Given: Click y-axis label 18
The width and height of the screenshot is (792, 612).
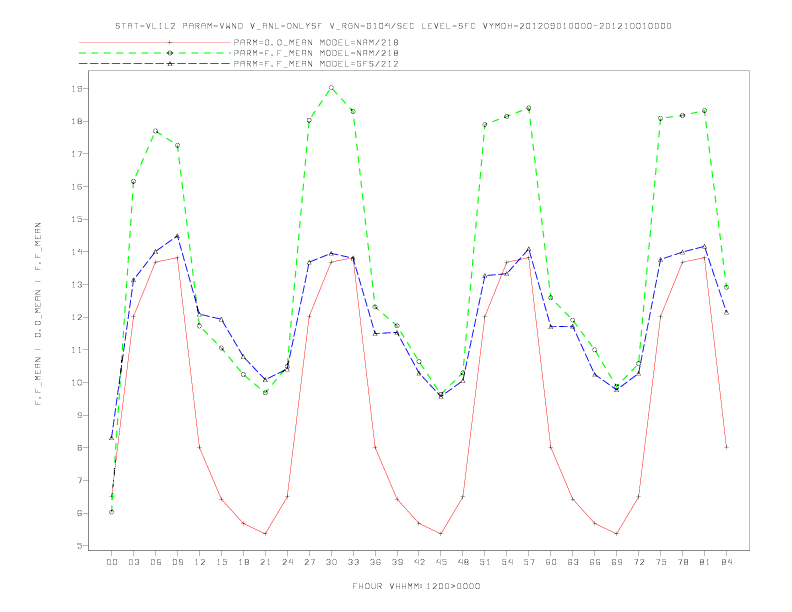Looking at the screenshot, I should point(77,121).
